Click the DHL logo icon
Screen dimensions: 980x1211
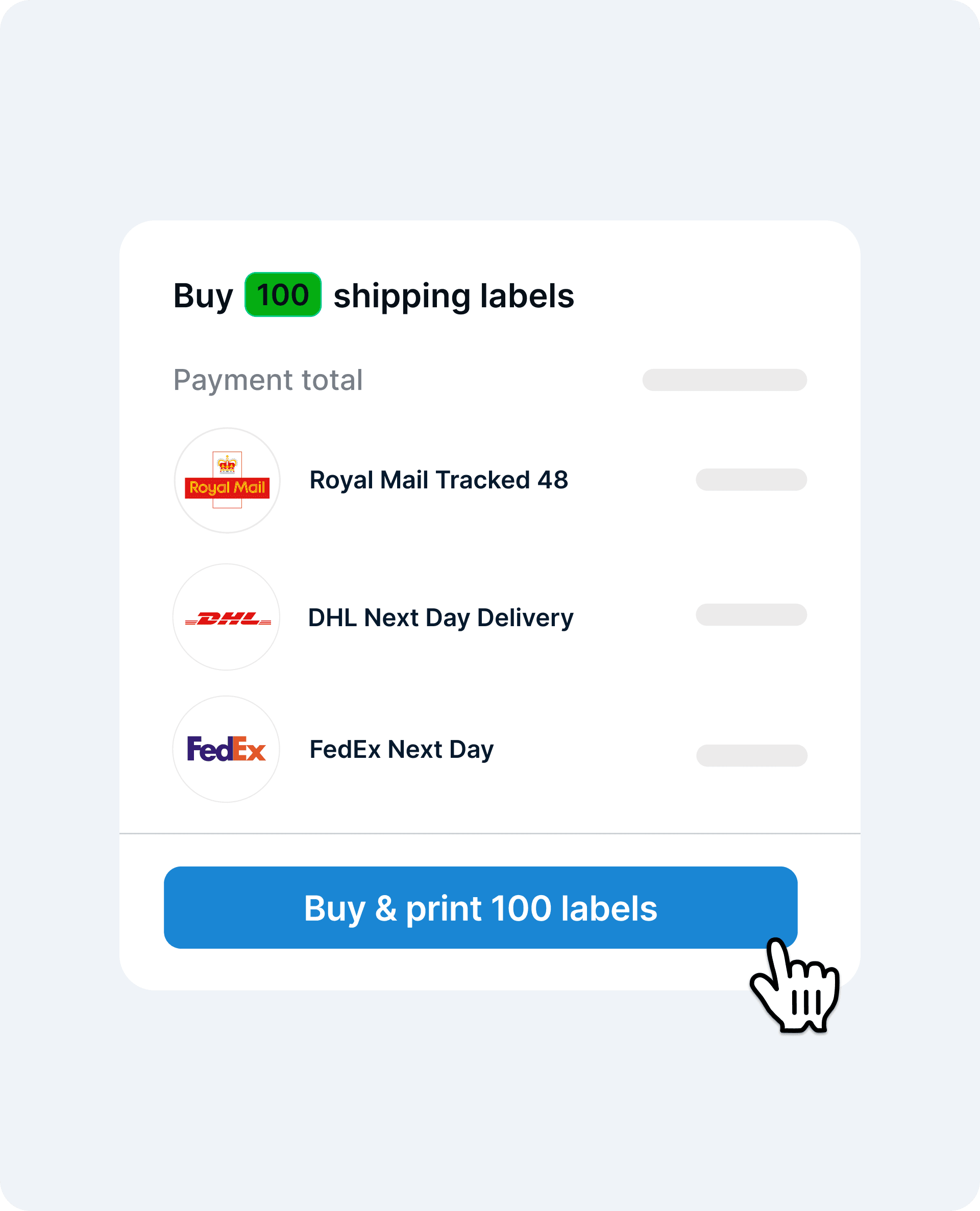[227, 617]
